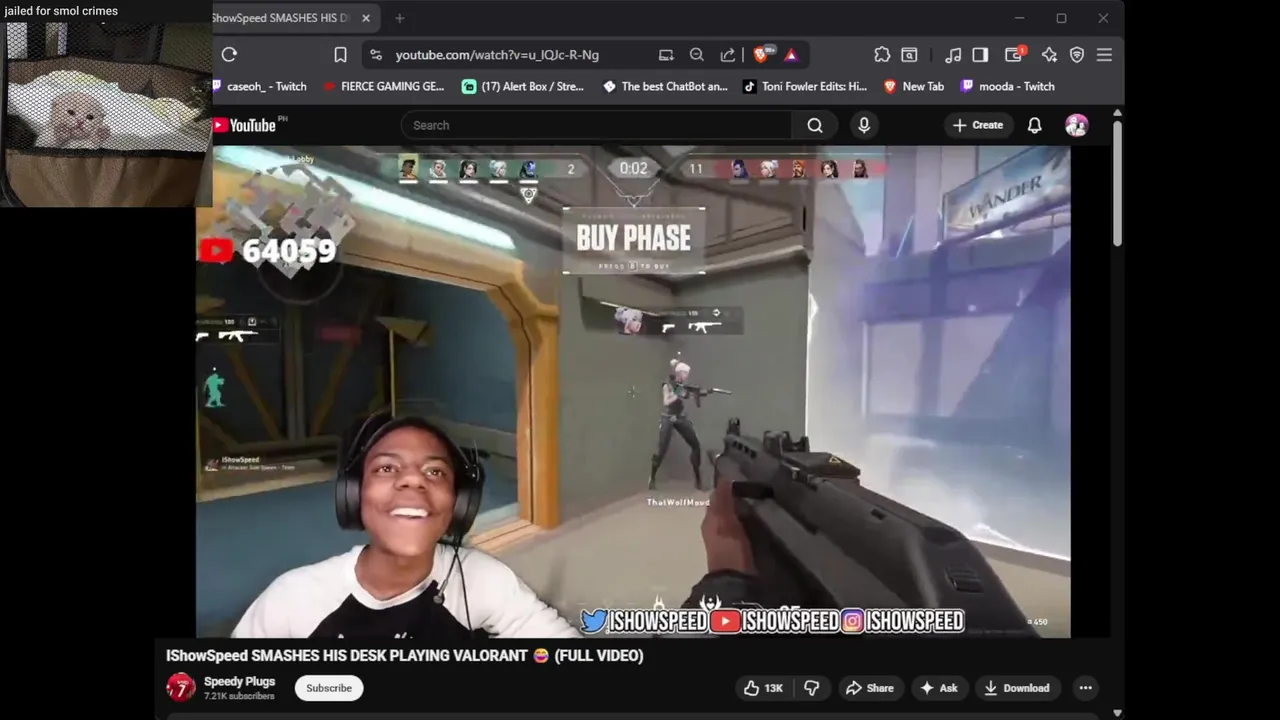Open the Speedy Plugs channel name

[x=239, y=681]
